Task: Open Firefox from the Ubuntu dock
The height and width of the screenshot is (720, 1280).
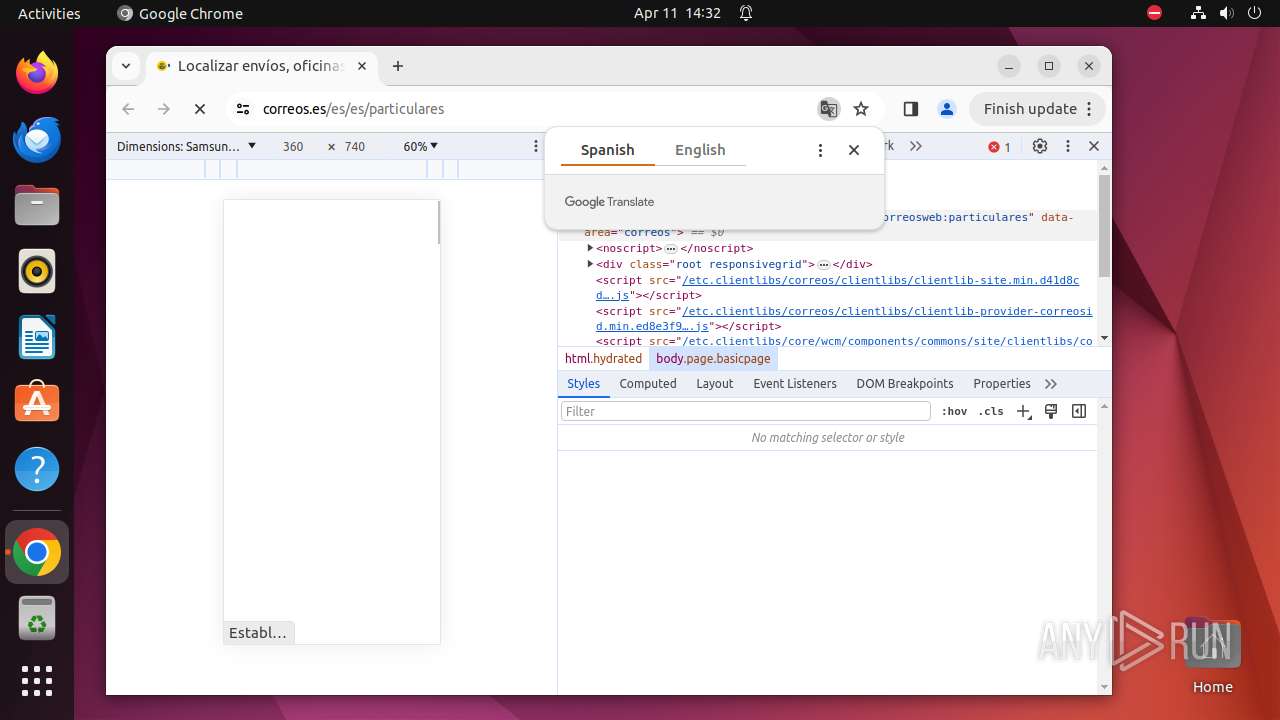Action: tap(37, 73)
